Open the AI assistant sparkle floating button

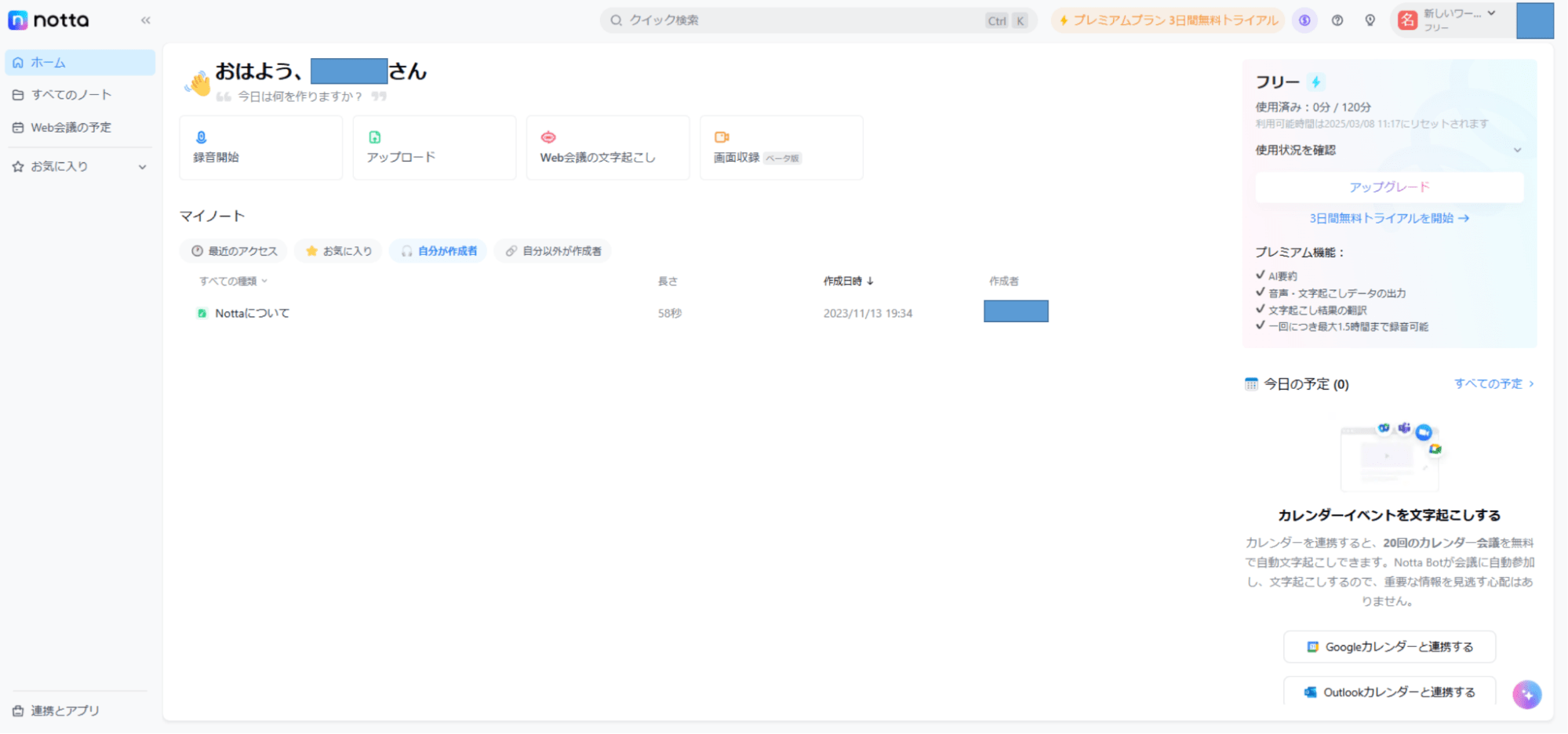coord(1526,694)
